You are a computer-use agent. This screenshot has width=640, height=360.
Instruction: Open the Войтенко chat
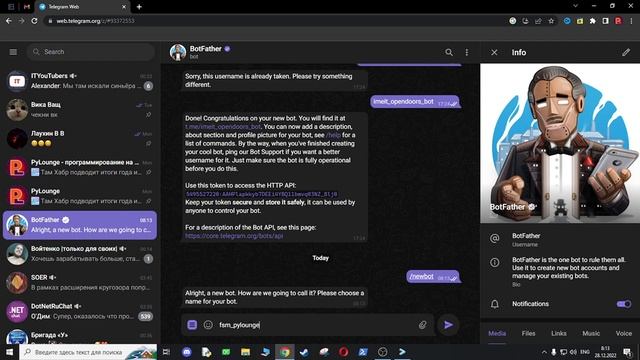[80, 253]
